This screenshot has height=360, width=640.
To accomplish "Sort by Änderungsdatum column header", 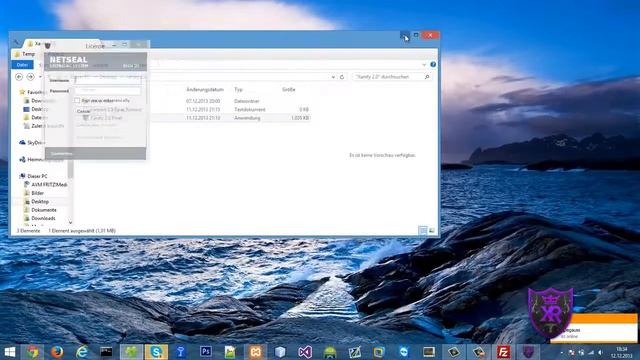I will [205, 89].
